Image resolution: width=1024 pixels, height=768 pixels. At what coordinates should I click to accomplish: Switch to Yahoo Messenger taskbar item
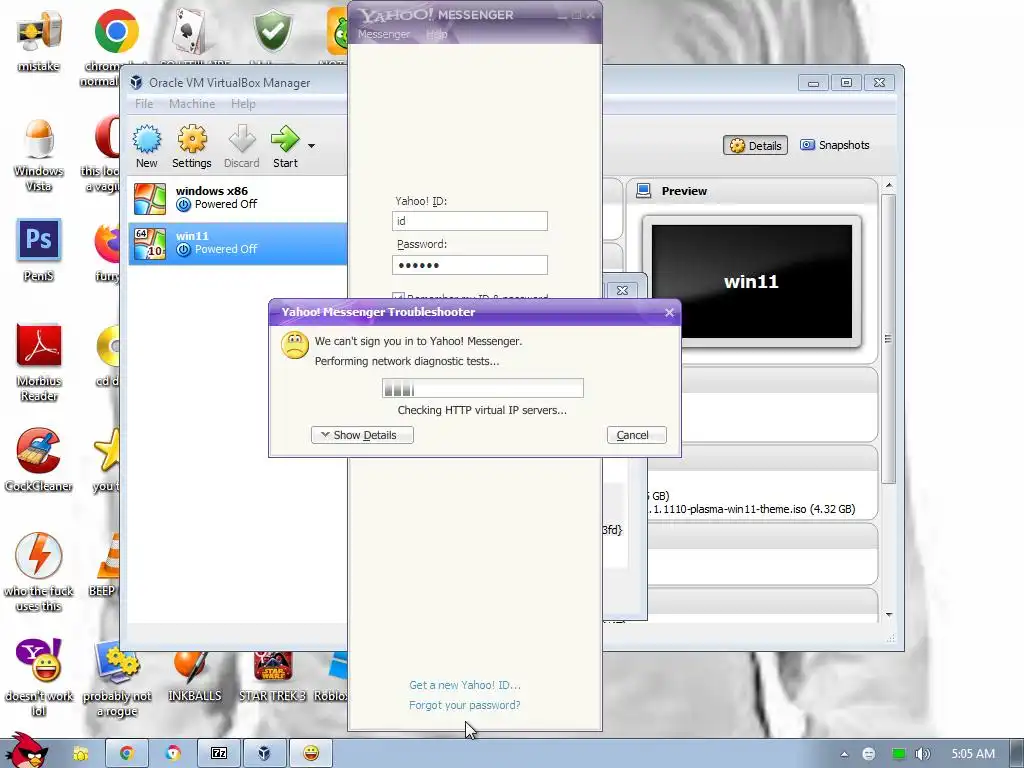coord(311,753)
